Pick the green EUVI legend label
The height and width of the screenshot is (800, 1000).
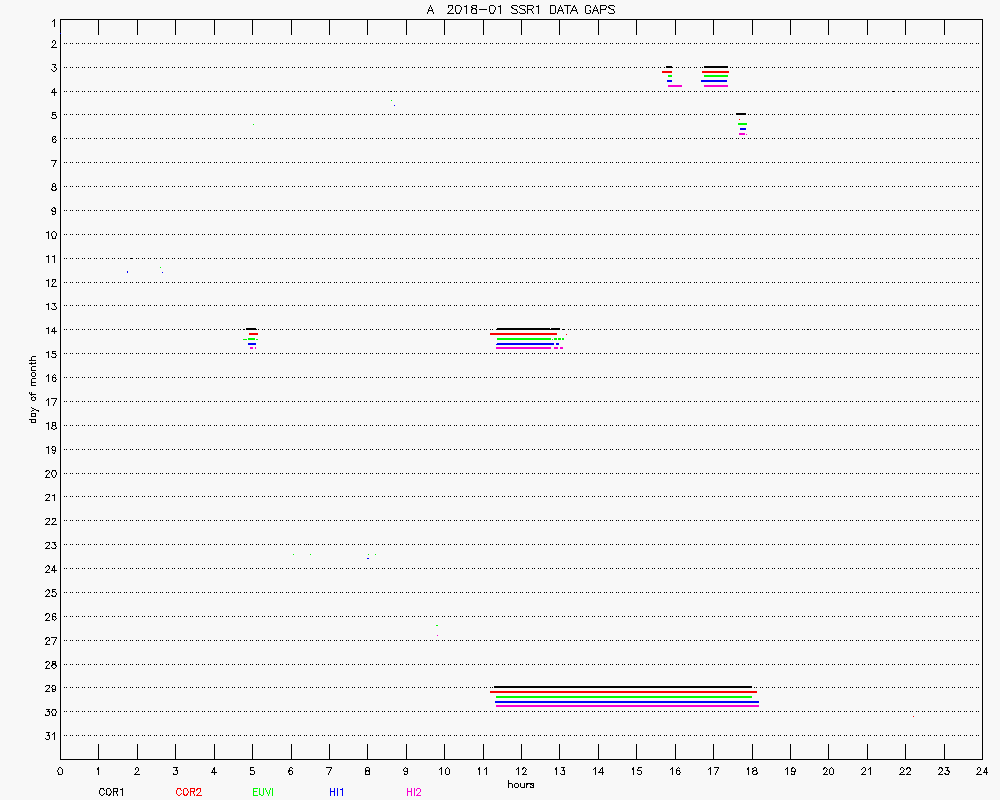coord(263,792)
